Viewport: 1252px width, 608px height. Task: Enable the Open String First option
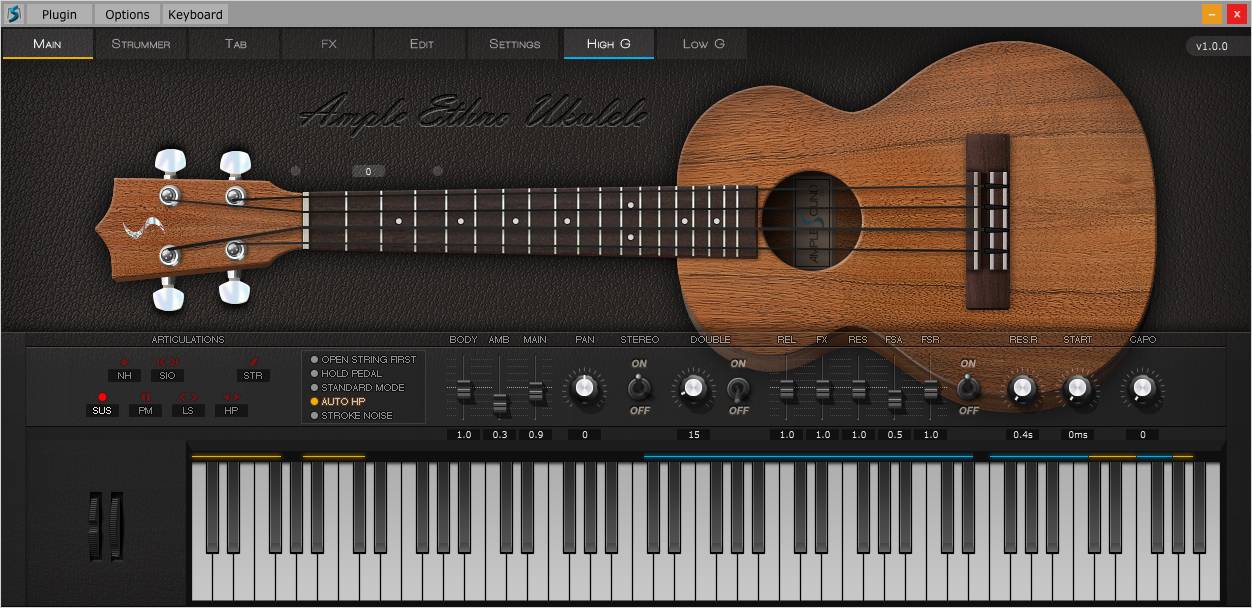click(x=367, y=359)
